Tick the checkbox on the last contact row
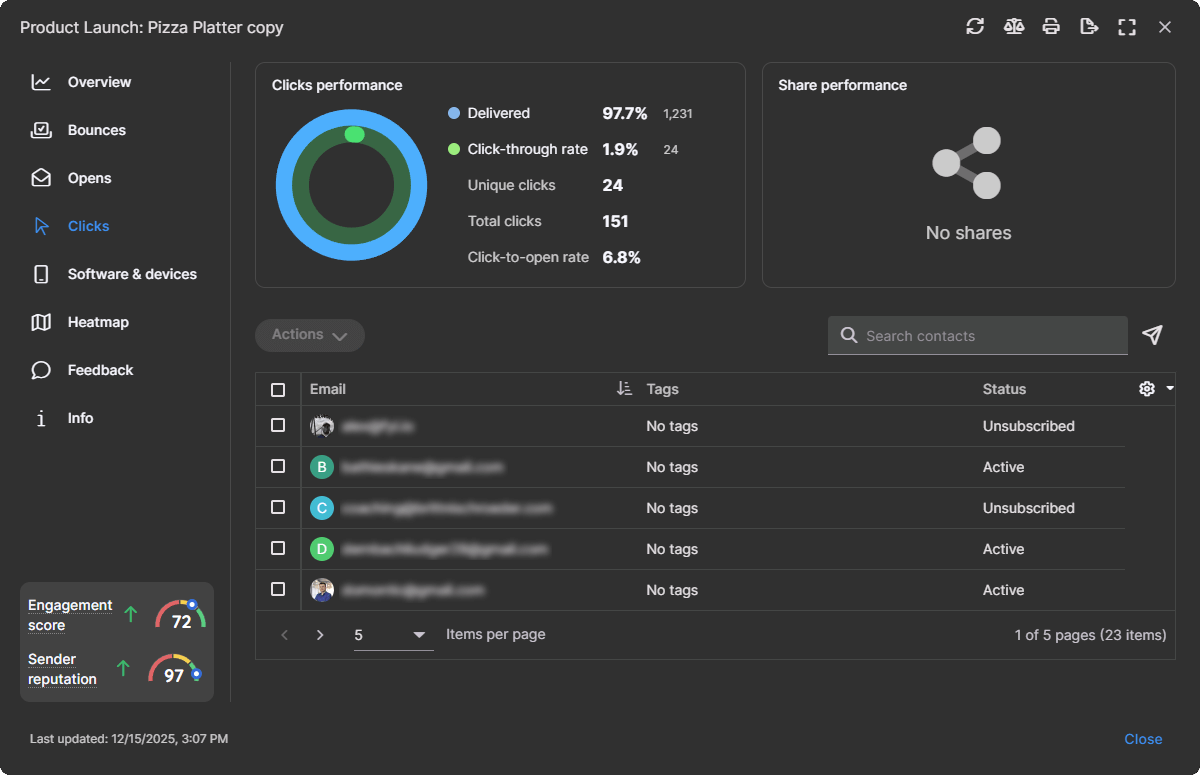Image resolution: width=1200 pixels, height=775 pixels. pos(278,590)
